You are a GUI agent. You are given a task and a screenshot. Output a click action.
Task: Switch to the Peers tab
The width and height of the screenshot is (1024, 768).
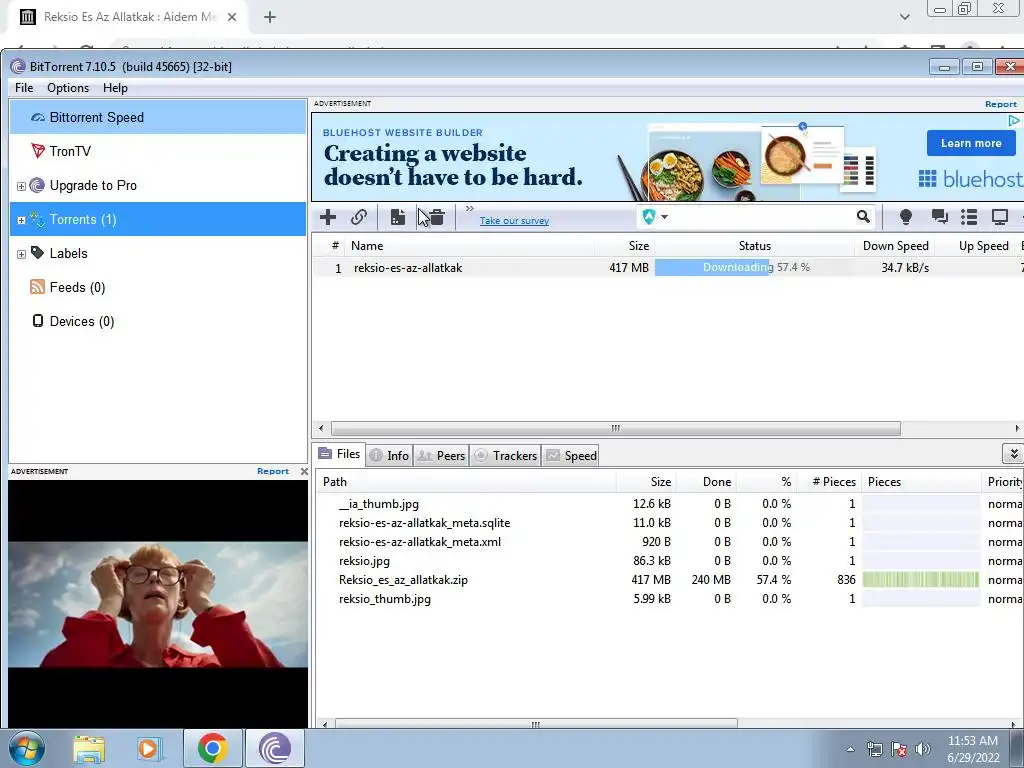coord(441,455)
